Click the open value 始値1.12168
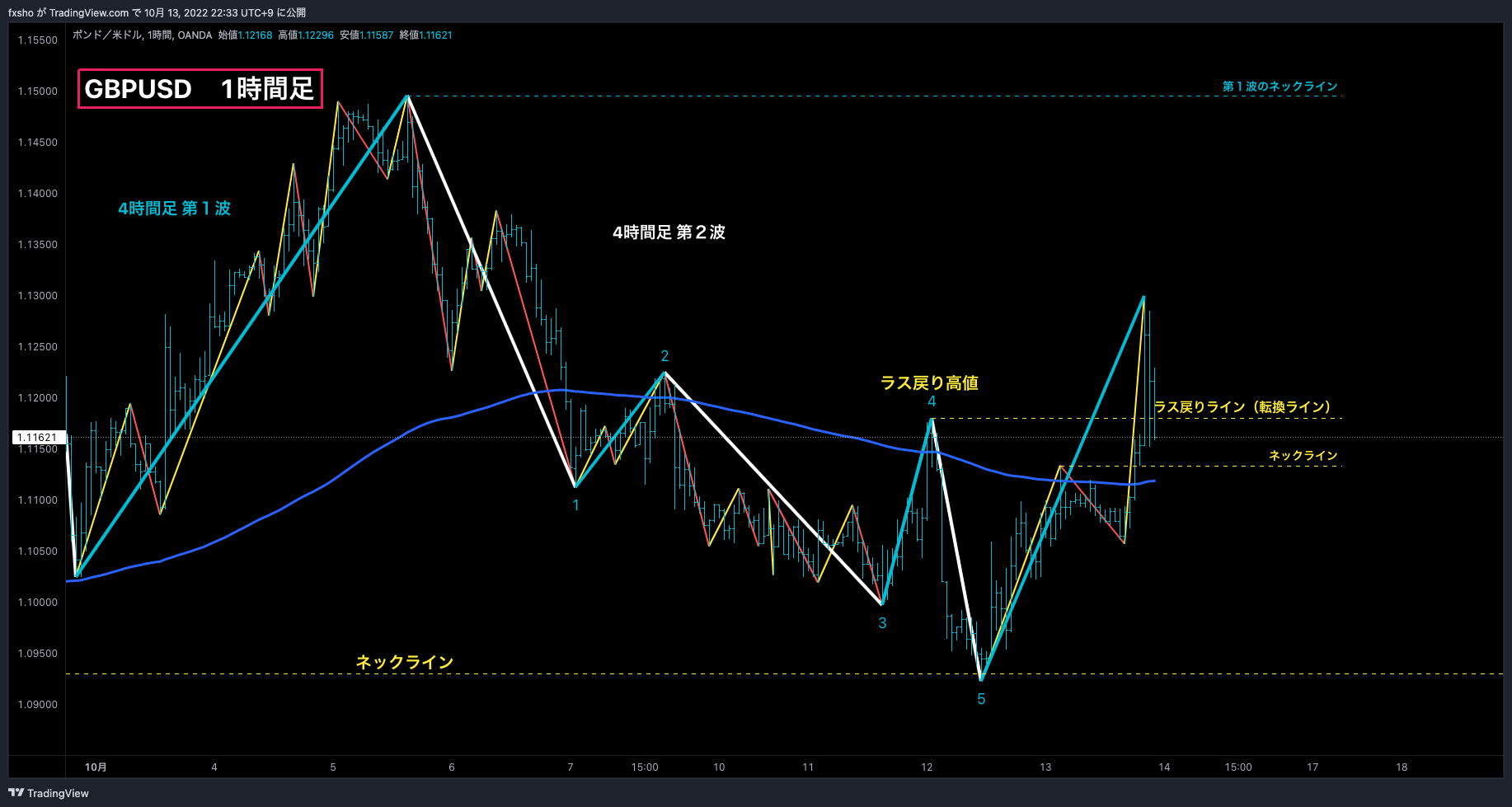The width and height of the screenshot is (1512, 807). coord(245,35)
